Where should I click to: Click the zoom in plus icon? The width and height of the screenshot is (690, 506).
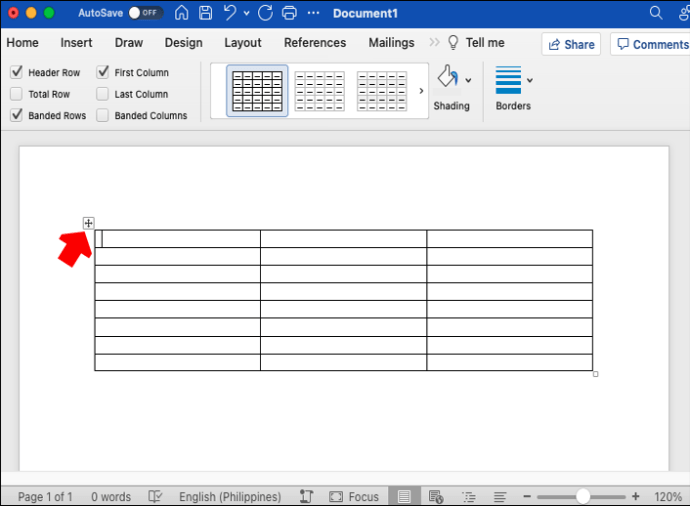(635, 496)
